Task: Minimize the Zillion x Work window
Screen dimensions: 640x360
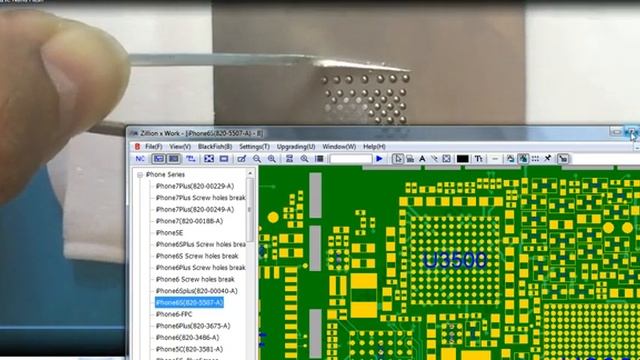Action: click(x=616, y=132)
